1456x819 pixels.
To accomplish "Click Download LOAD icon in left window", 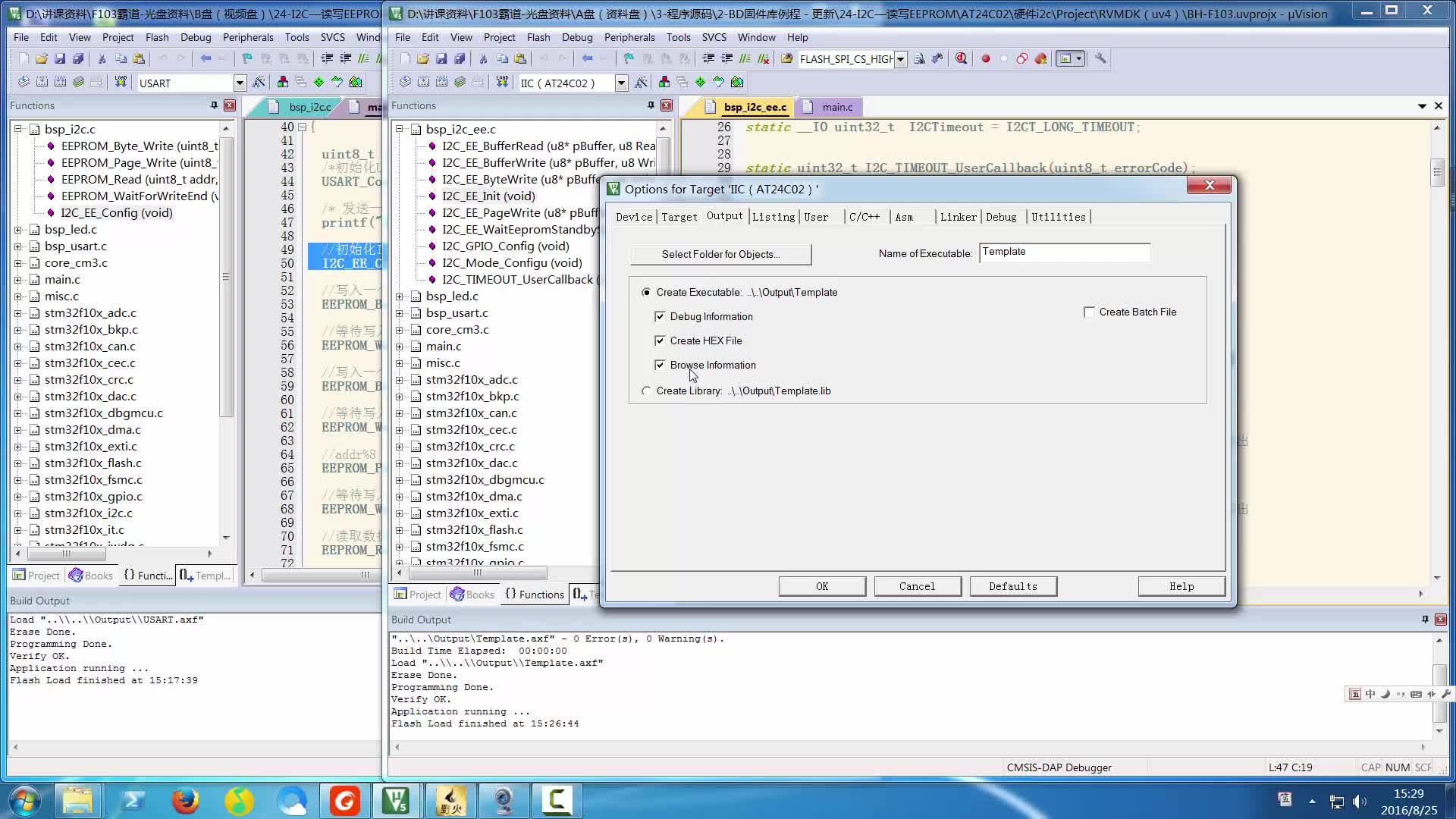I will 120,83.
